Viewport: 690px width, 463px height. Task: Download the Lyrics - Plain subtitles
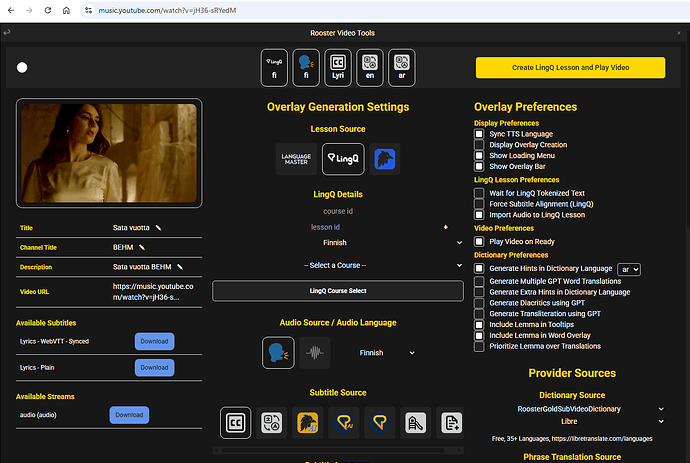coord(154,367)
